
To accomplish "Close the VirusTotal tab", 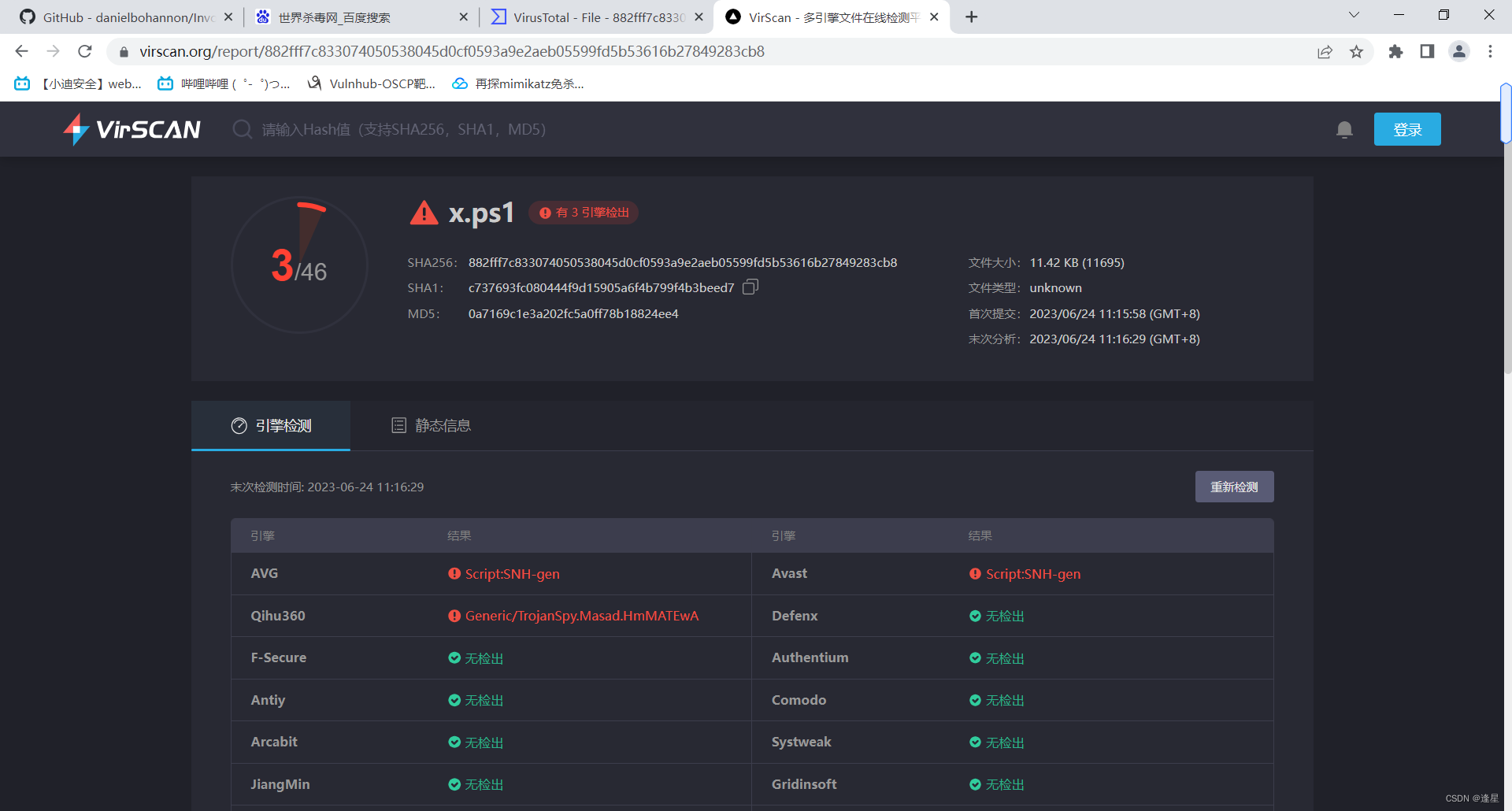I will 699,17.
